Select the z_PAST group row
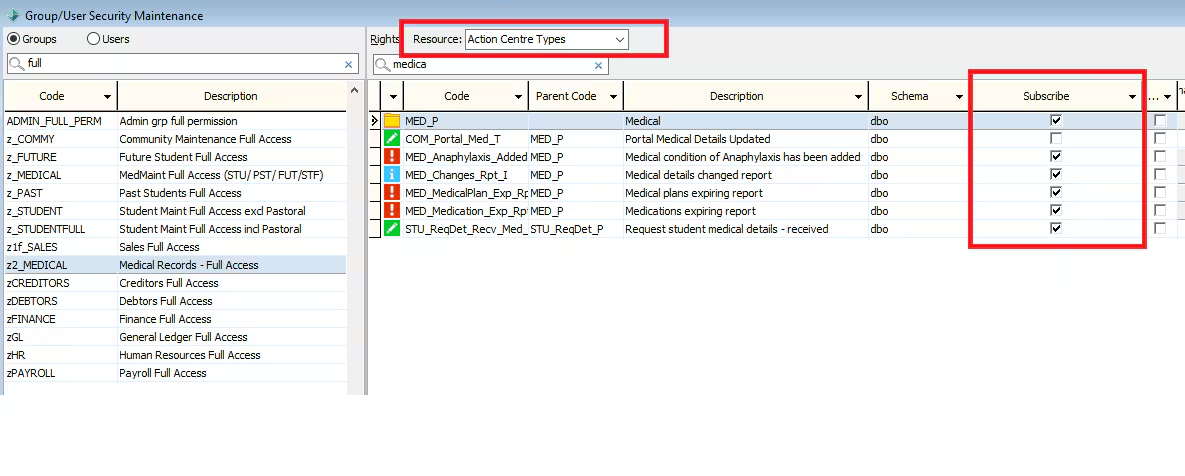The width and height of the screenshot is (1185, 476). [175, 193]
